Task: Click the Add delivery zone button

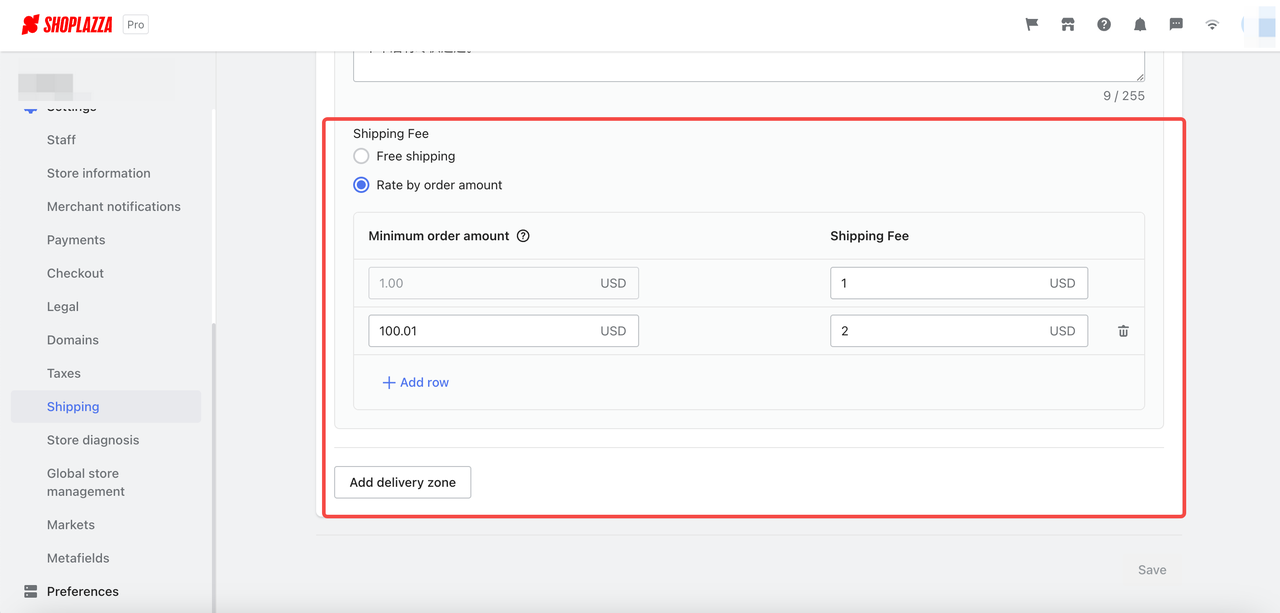Action: click(402, 482)
